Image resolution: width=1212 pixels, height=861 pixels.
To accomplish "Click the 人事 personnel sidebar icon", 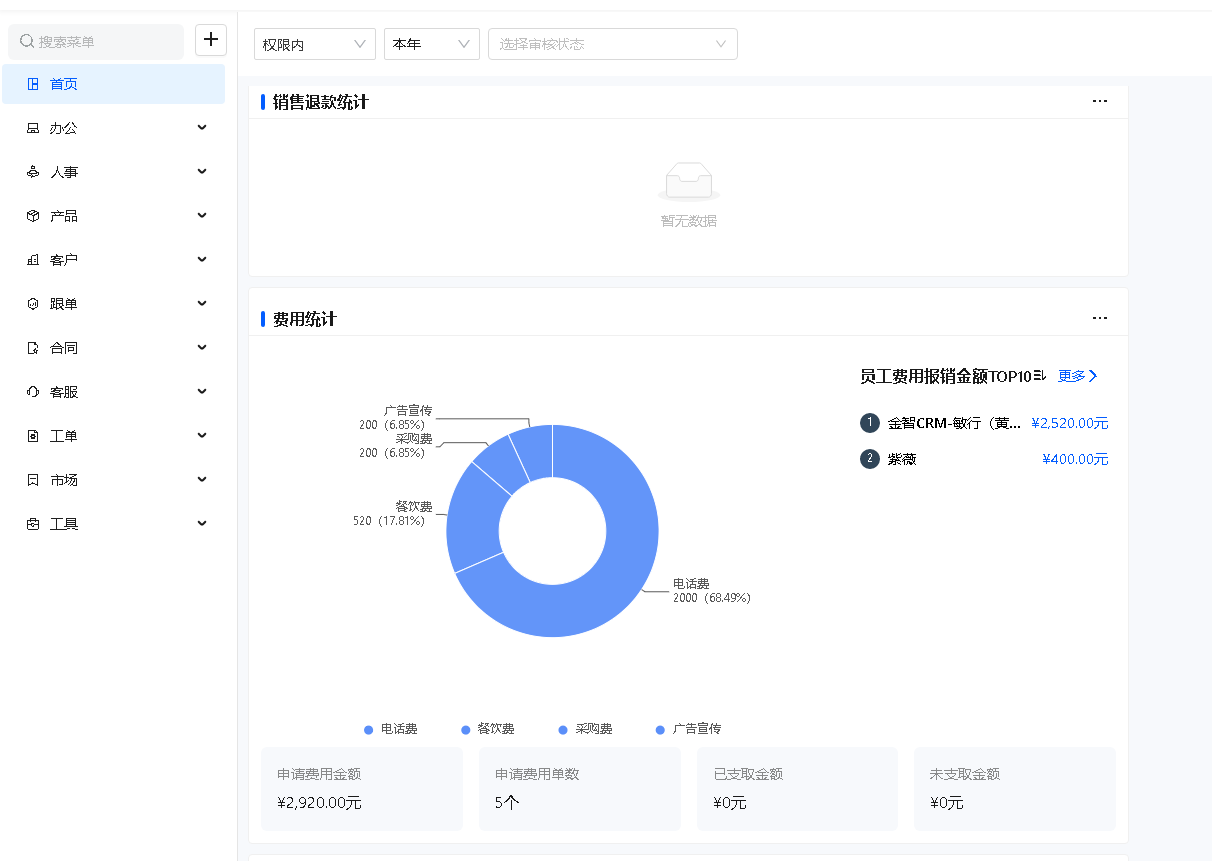I will [33, 172].
